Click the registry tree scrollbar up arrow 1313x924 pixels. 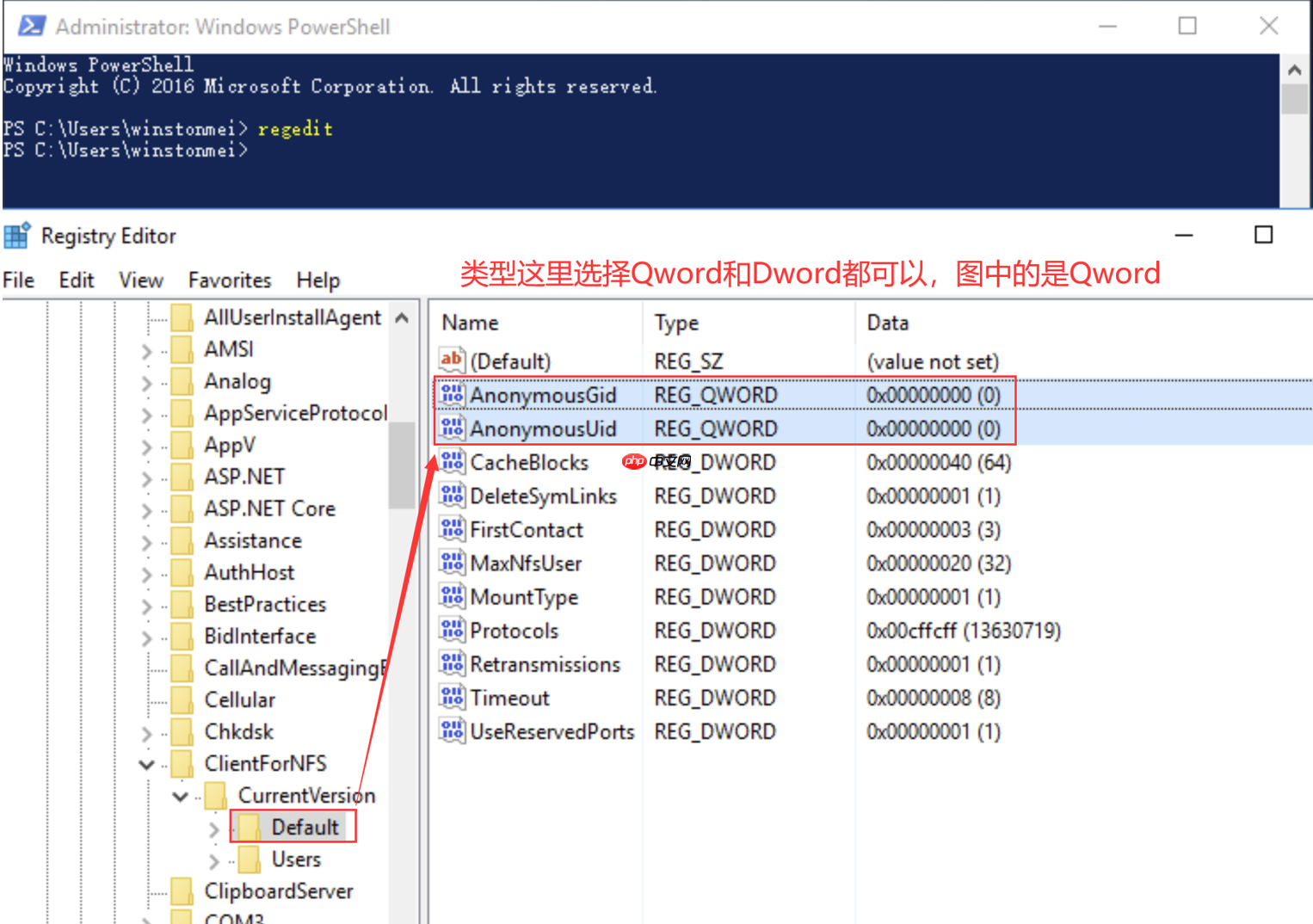click(x=402, y=318)
